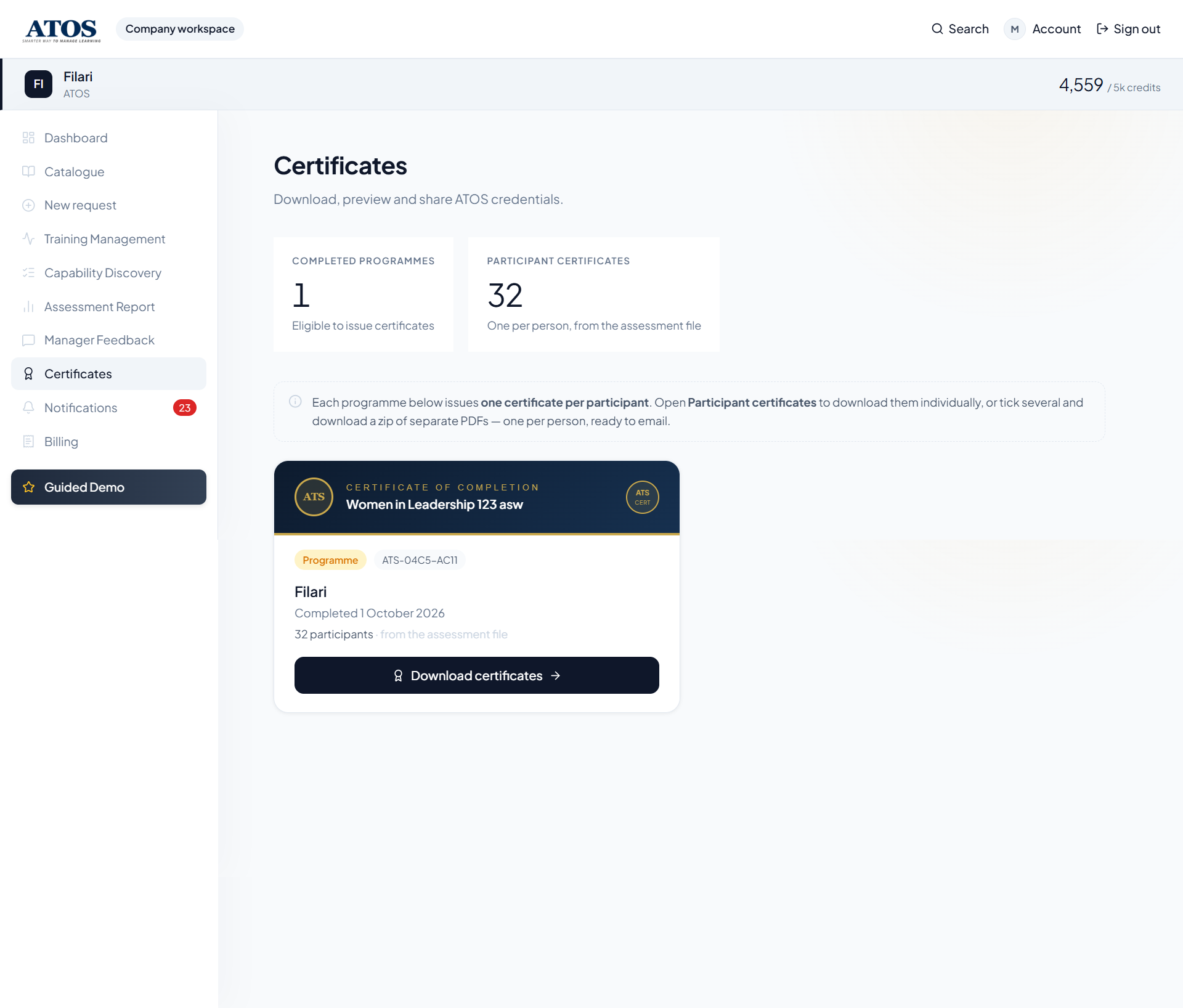Screen dimensions: 1183x1008
Task: Click the gold ATS seal on certificate card
Action: click(314, 497)
